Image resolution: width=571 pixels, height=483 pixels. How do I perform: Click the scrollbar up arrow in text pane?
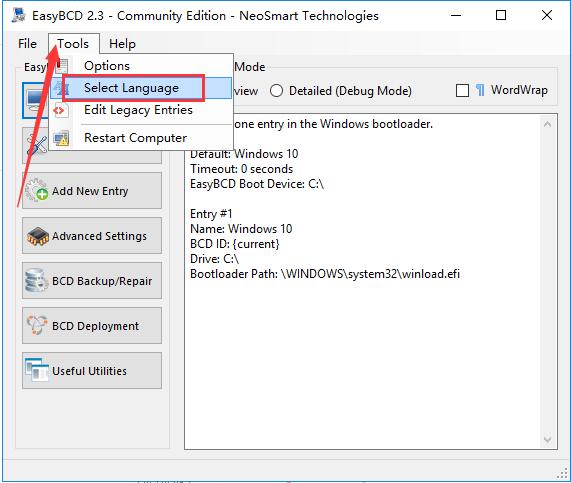(547, 124)
